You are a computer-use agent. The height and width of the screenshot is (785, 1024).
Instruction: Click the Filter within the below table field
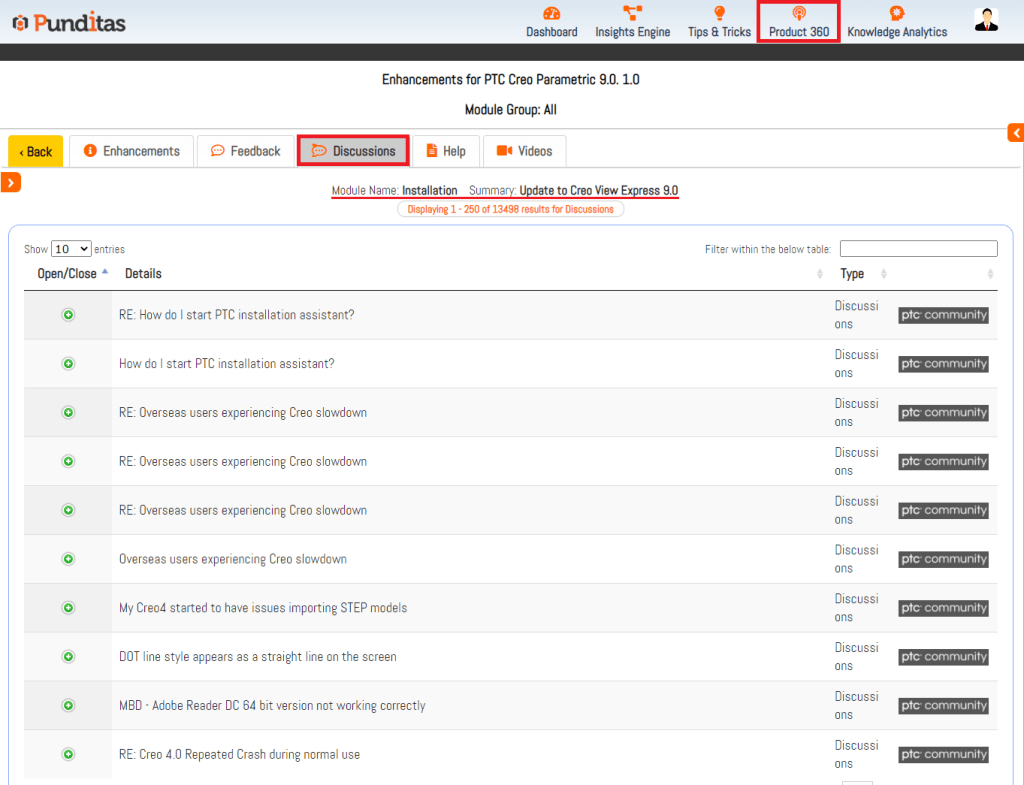pos(918,249)
